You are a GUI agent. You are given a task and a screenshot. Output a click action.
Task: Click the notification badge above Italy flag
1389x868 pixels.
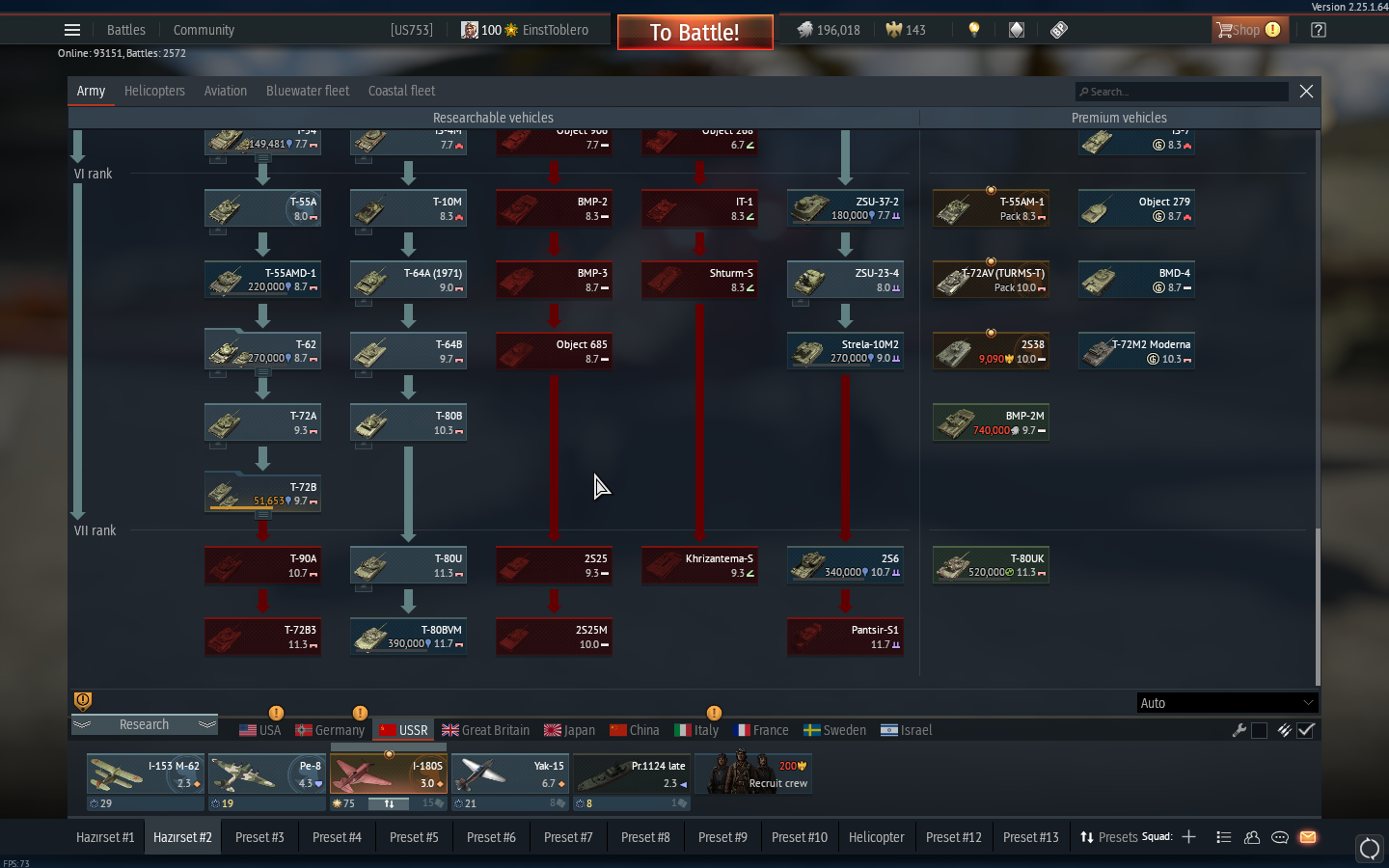pyautogui.click(x=714, y=713)
